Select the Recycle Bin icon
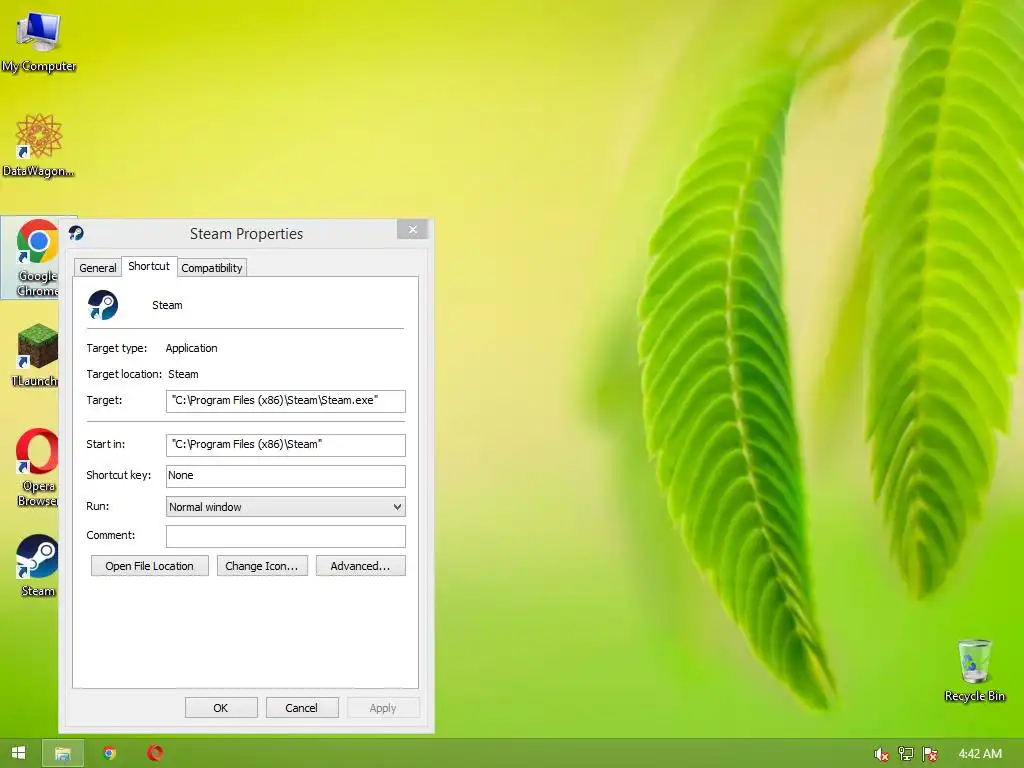The width and height of the screenshot is (1024, 768). pyautogui.click(x=974, y=670)
